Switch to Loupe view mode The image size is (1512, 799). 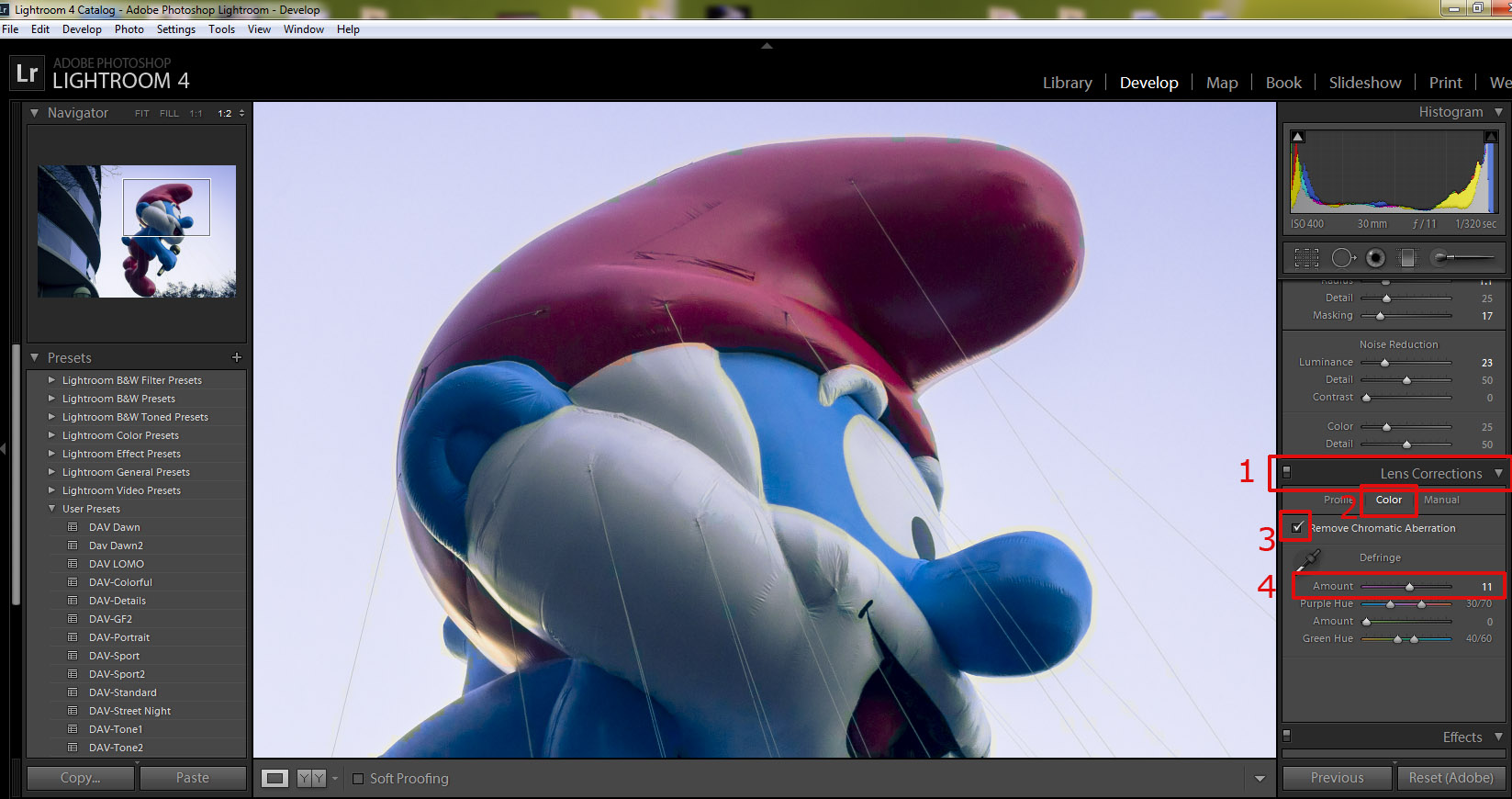coord(274,778)
